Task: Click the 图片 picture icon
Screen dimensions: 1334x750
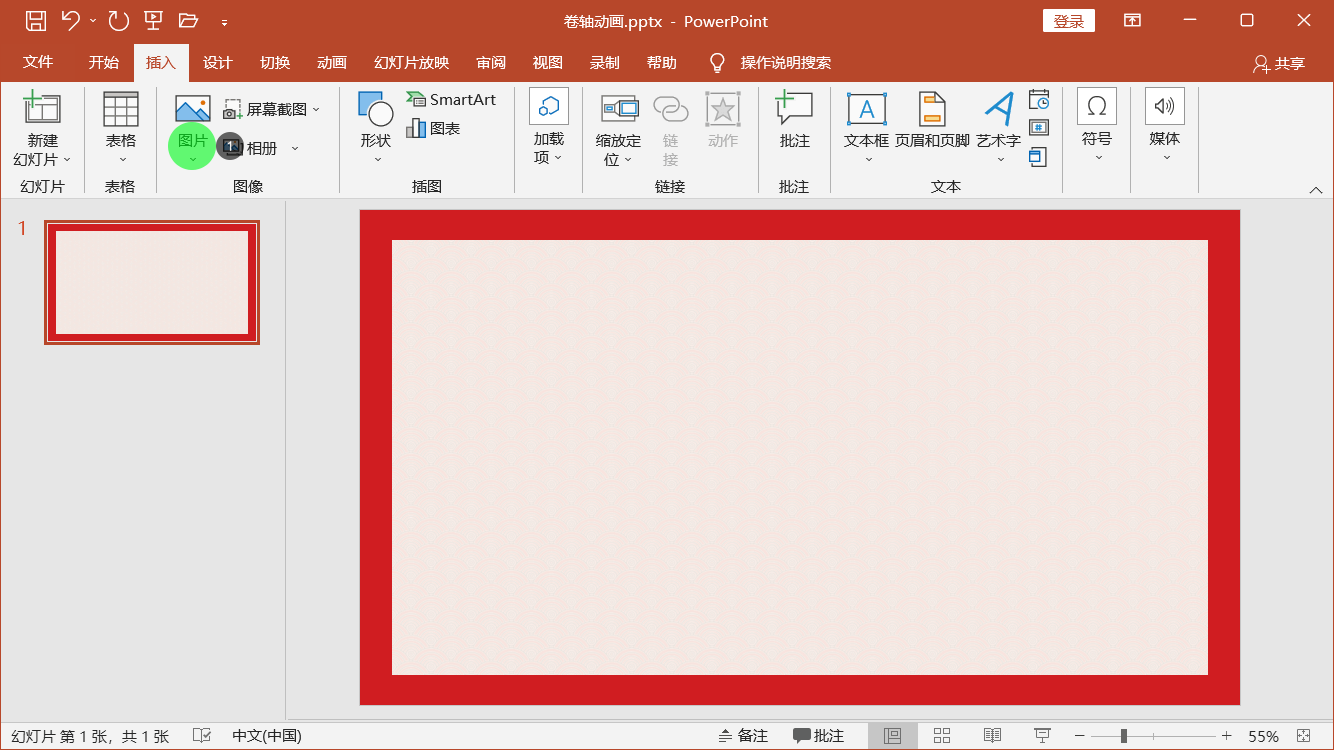Action: (x=192, y=108)
